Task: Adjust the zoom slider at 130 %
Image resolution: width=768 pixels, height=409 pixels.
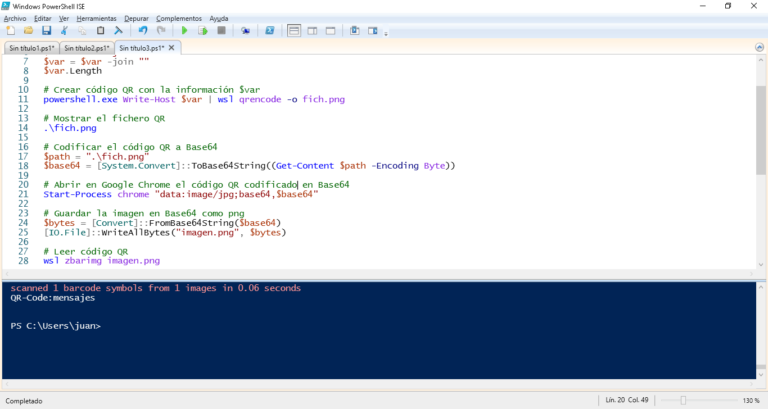Action: (683, 400)
